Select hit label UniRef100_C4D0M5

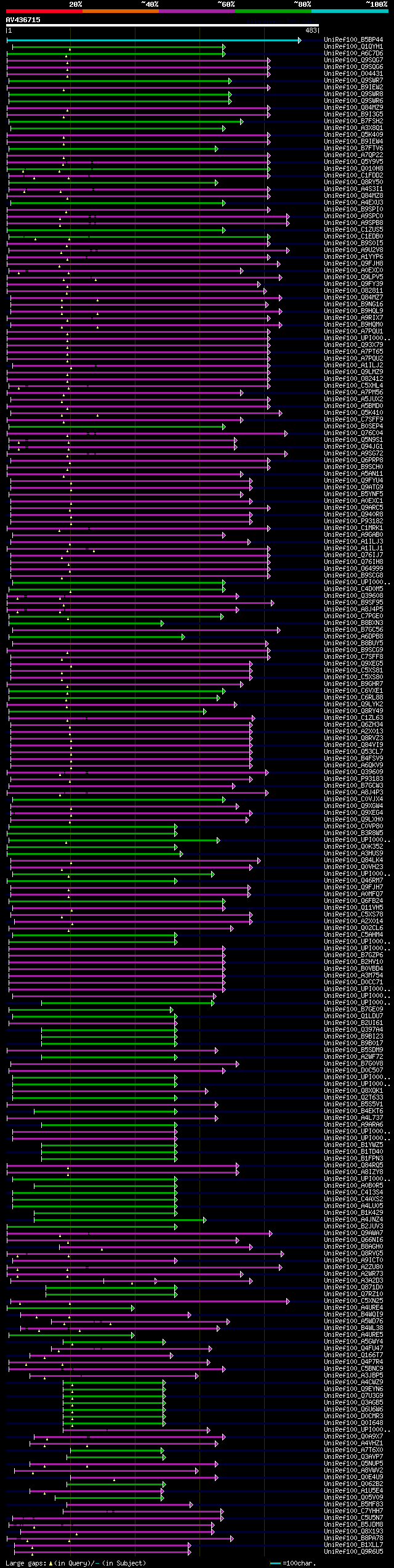point(353,589)
